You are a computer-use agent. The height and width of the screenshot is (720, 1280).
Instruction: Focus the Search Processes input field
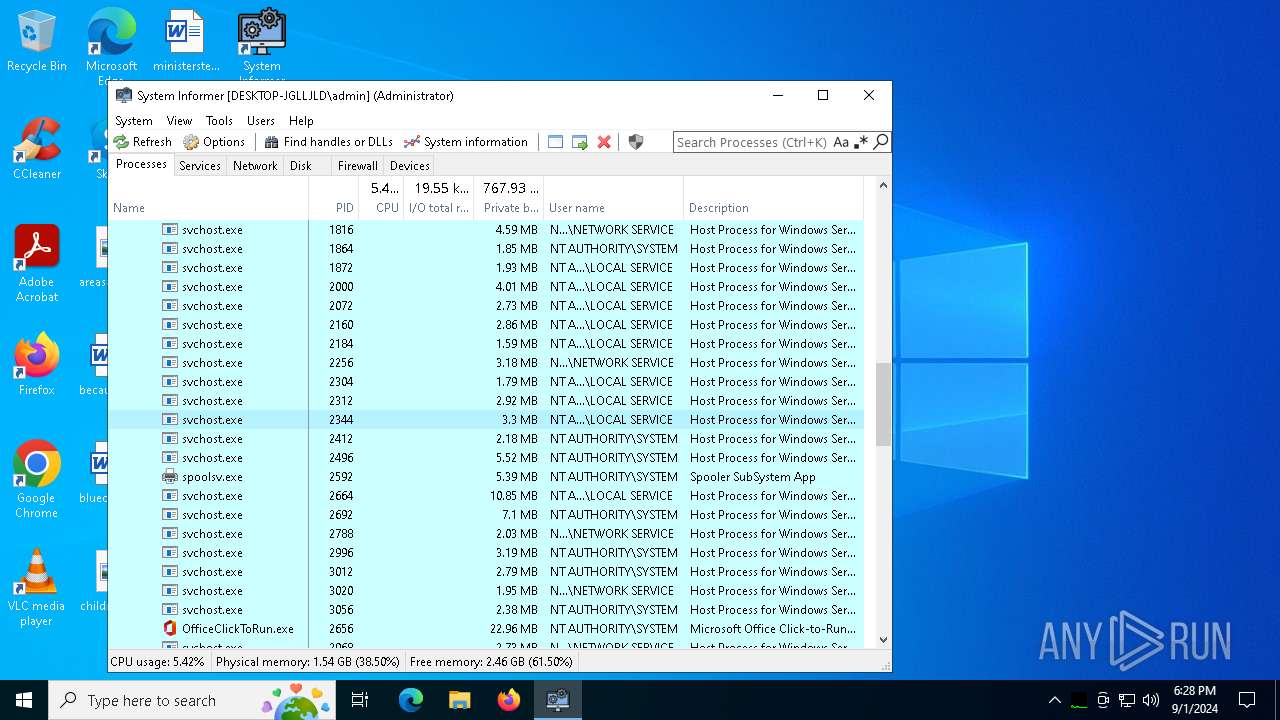coord(753,142)
